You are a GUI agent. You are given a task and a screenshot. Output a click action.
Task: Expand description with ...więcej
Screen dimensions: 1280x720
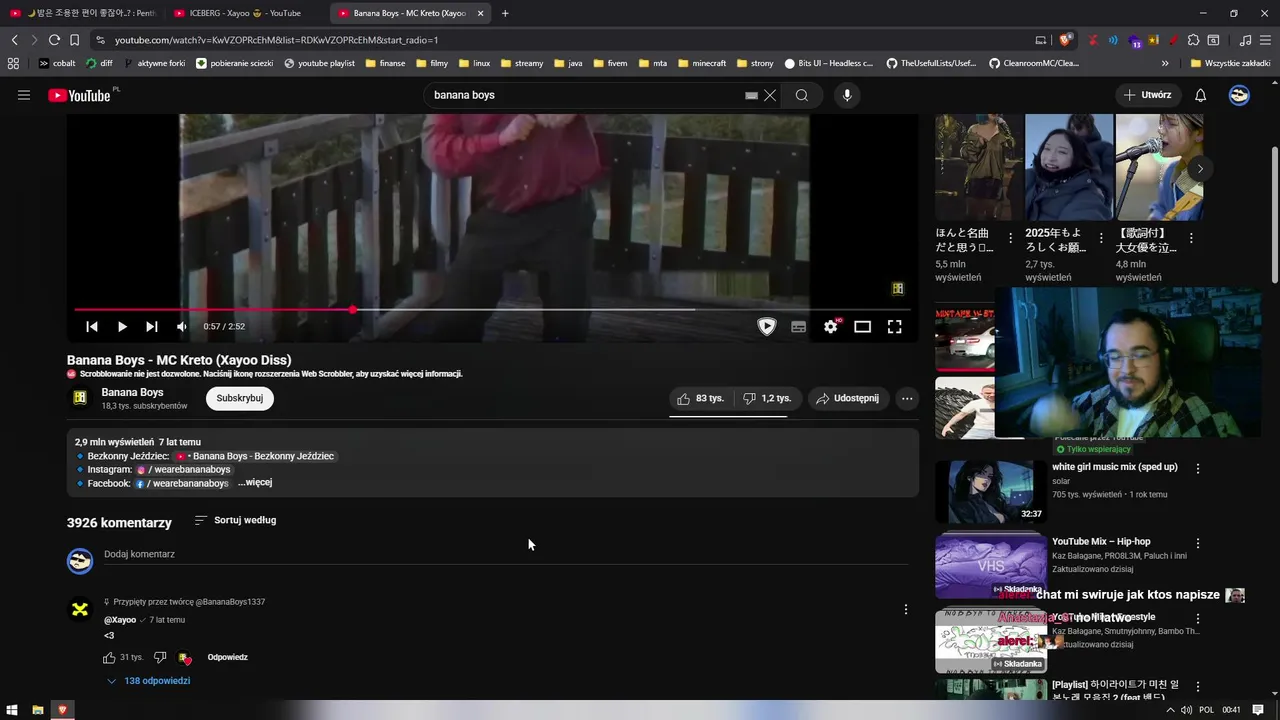[x=255, y=483]
